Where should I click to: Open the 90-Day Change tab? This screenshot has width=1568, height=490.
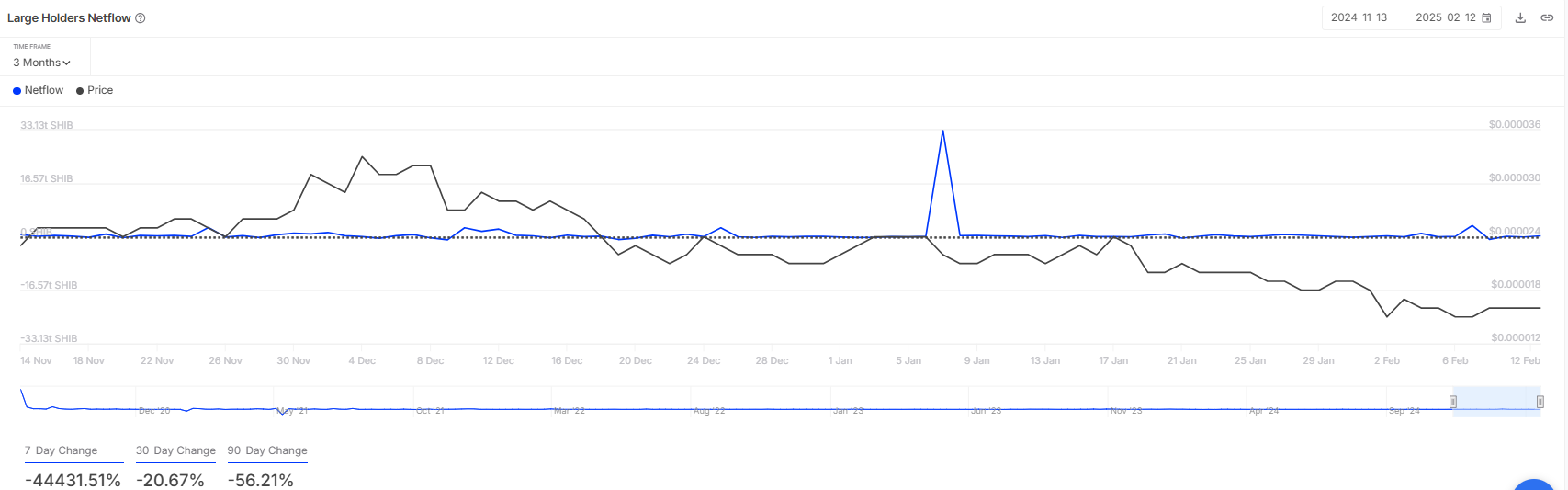pyautogui.click(x=267, y=450)
